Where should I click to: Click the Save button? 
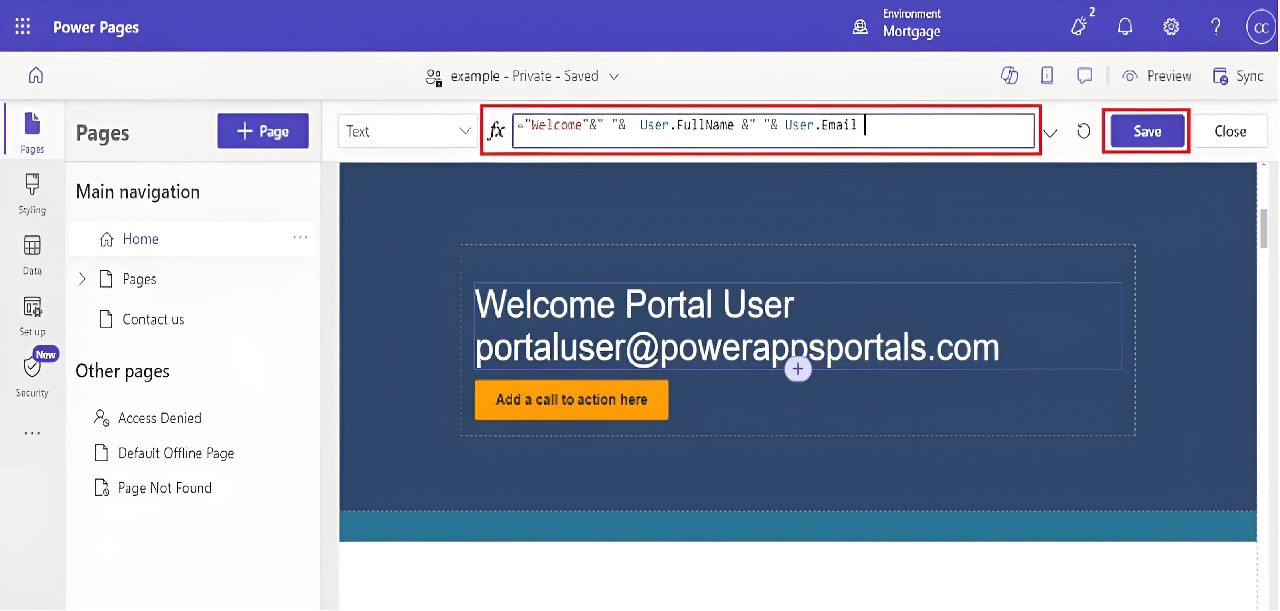coord(1147,131)
